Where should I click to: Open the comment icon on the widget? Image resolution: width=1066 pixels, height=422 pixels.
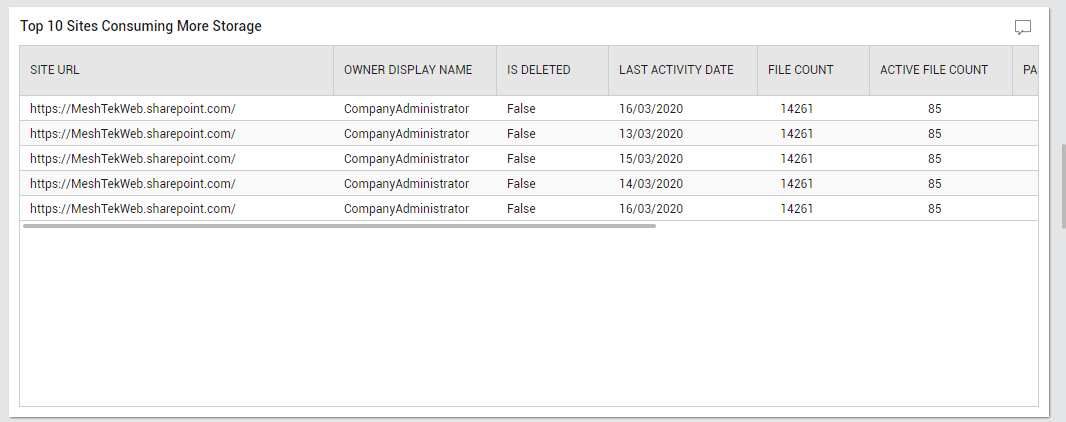coord(1022,27)
